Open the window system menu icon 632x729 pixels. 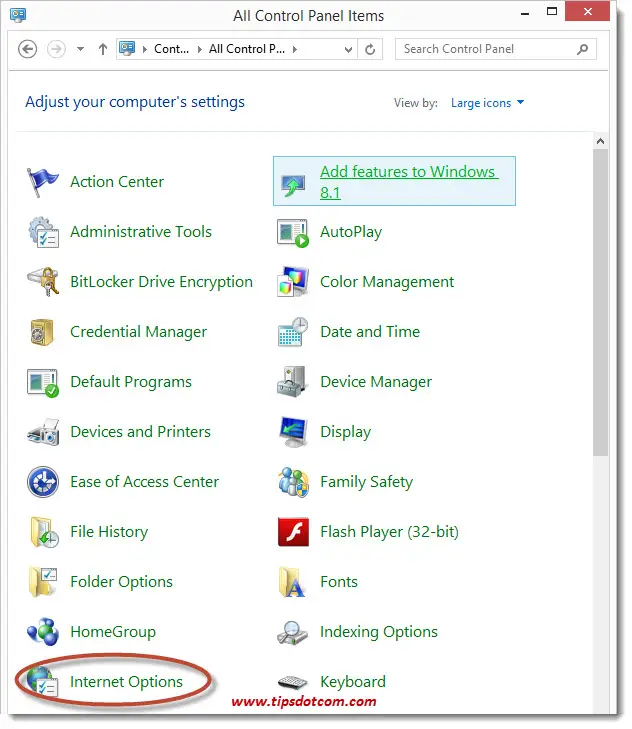pyautogui.click(x=18, y=15)
